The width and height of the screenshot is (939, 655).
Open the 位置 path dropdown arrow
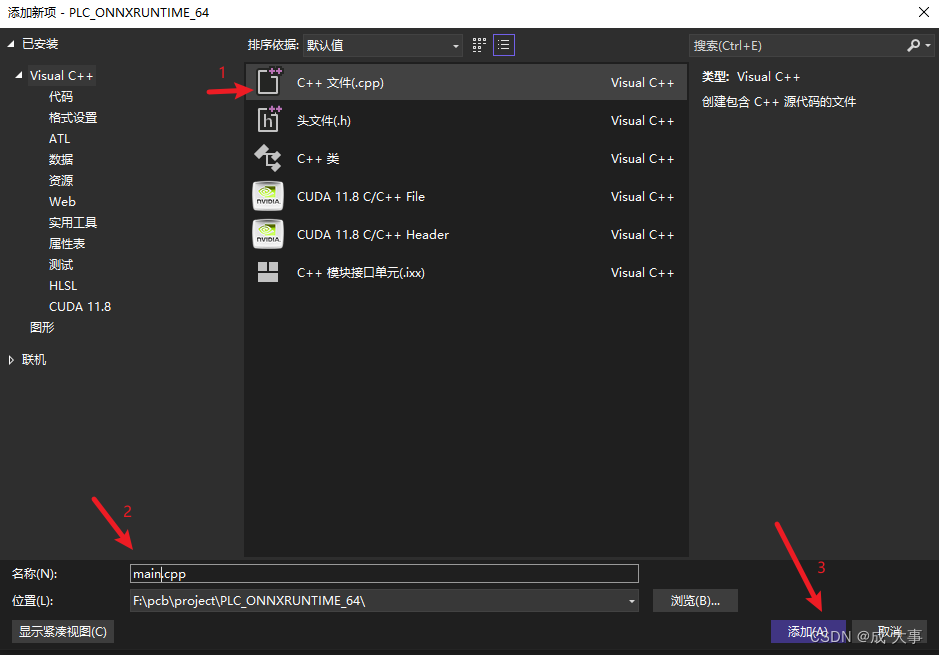629,600
